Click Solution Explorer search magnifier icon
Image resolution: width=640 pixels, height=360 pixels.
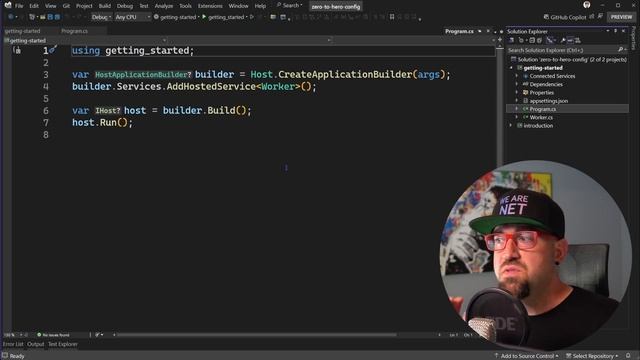click(x=621, y=50)
